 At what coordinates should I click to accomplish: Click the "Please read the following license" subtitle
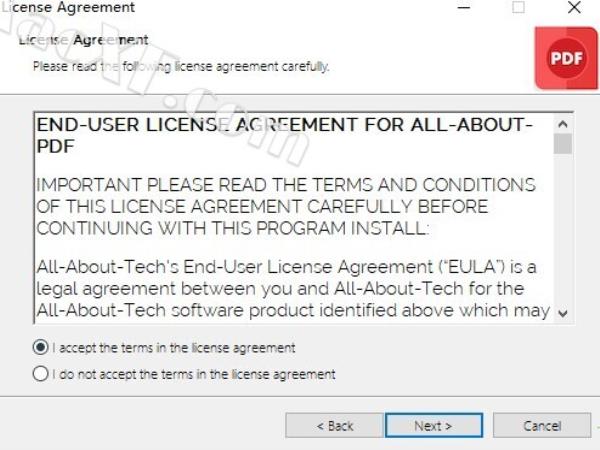181,67
